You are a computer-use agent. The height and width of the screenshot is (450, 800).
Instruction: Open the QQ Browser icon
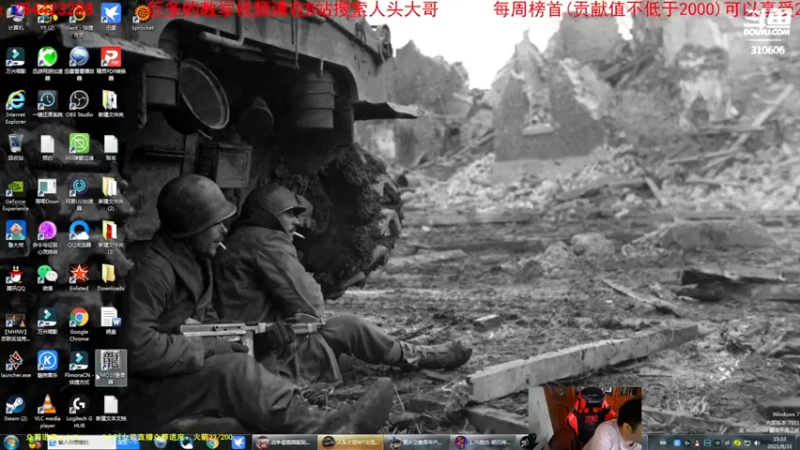[79, 234]
